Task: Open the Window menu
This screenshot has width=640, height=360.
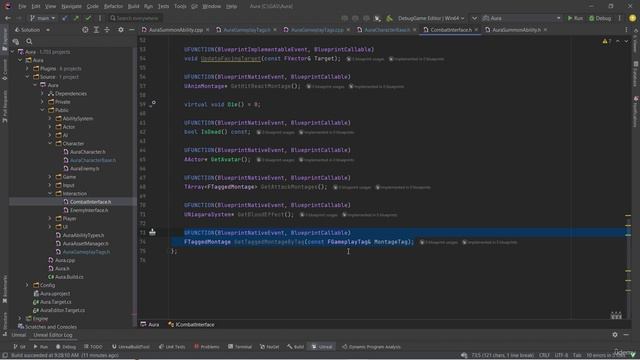Action: [x=211, y=6]
